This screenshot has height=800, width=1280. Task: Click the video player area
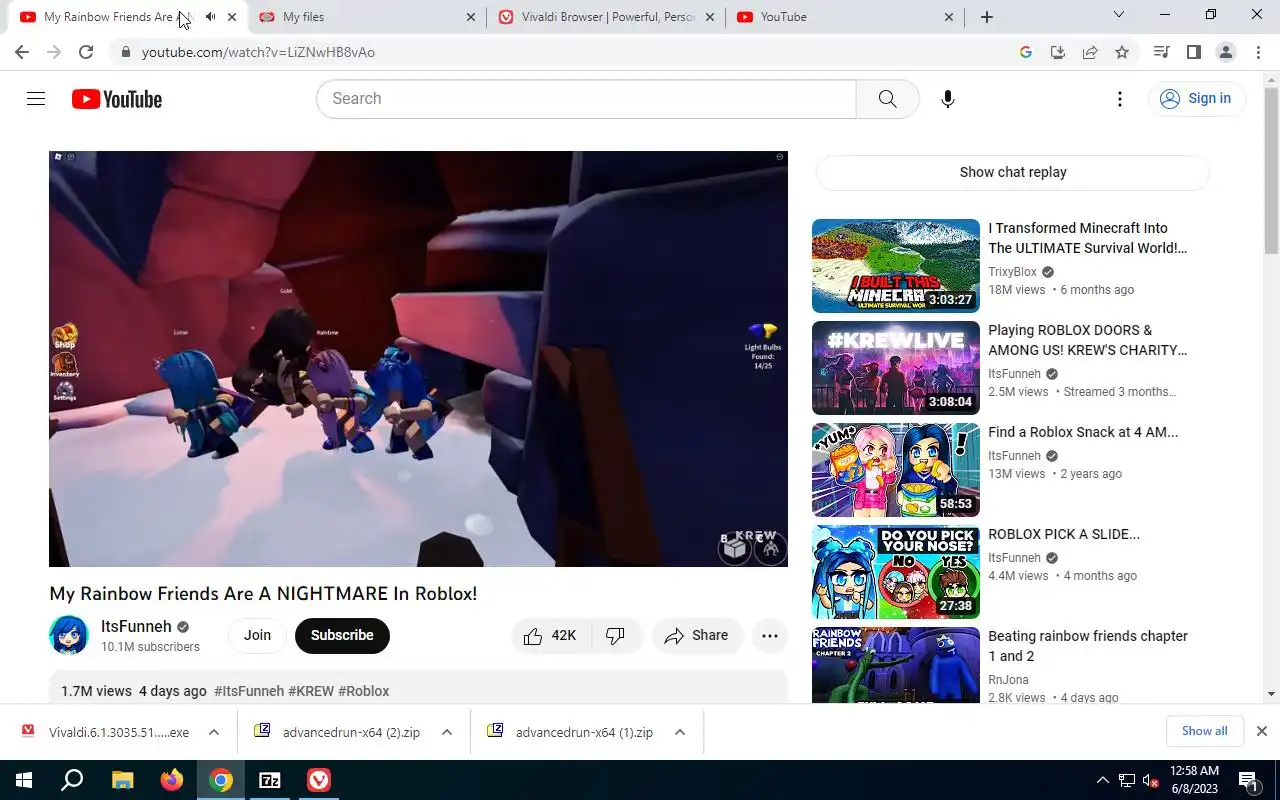(418, 359)
